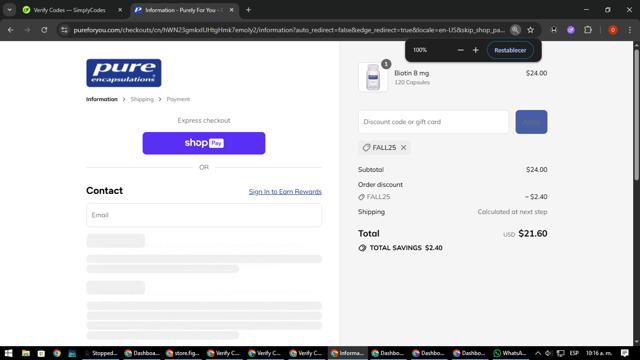Click the Subtotal $24.00 amount
Image resolution: width=640 pixels, height=360 pixels.
(x=536, y=169)
